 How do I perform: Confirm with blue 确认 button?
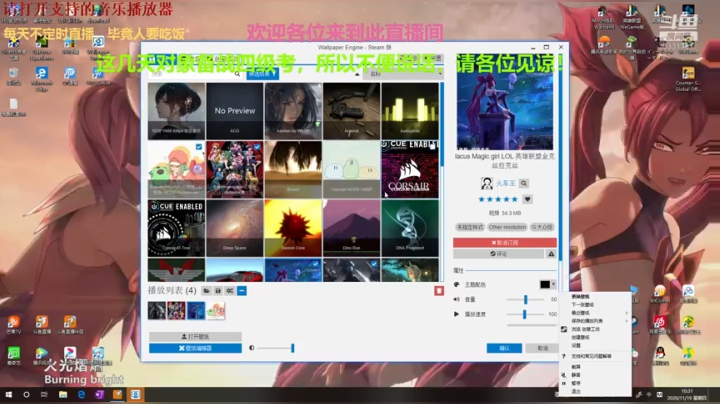click(504, 348)
